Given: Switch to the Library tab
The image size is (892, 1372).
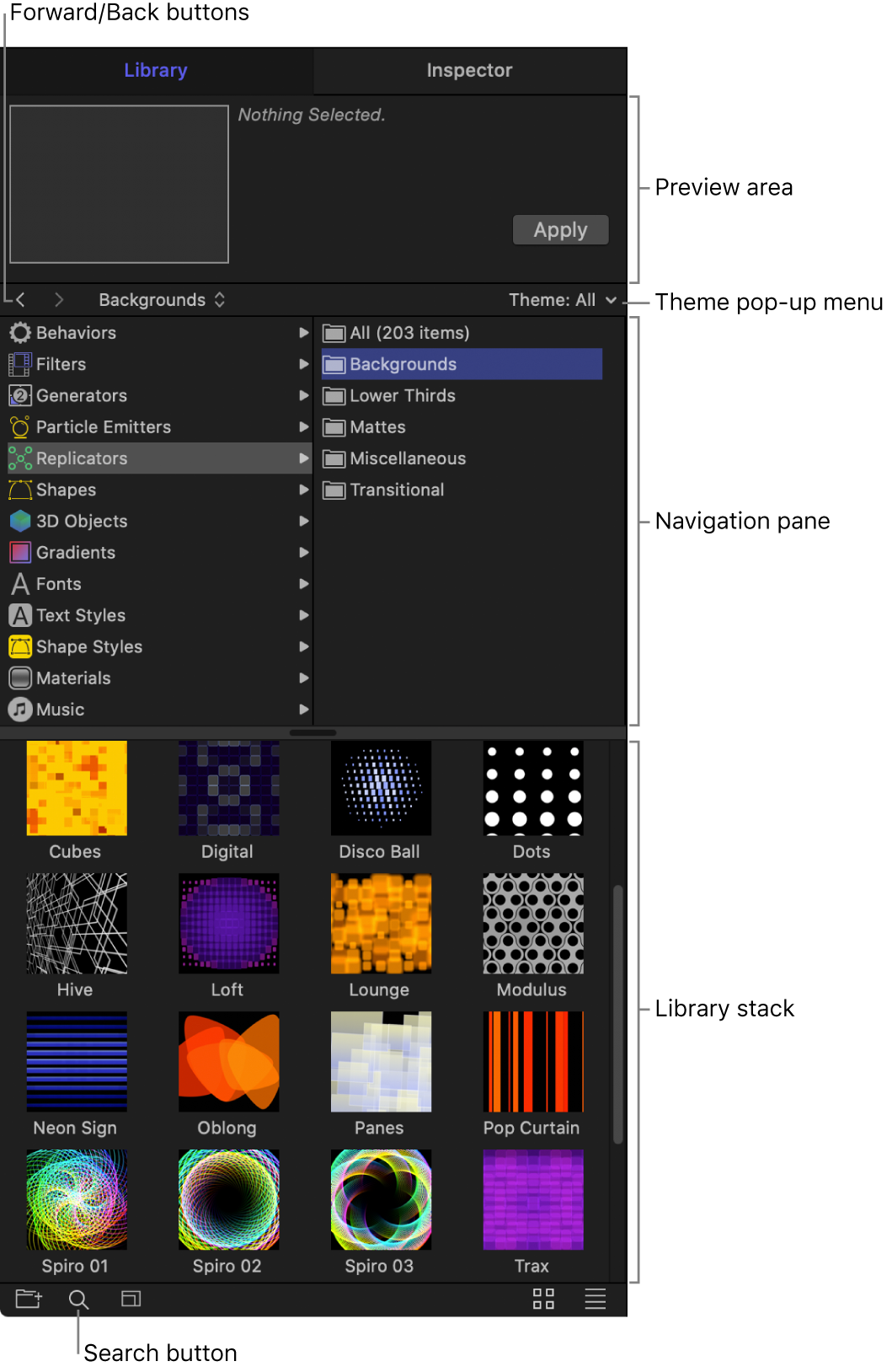Looking at the screenshot, I should [x=156, y=70].
